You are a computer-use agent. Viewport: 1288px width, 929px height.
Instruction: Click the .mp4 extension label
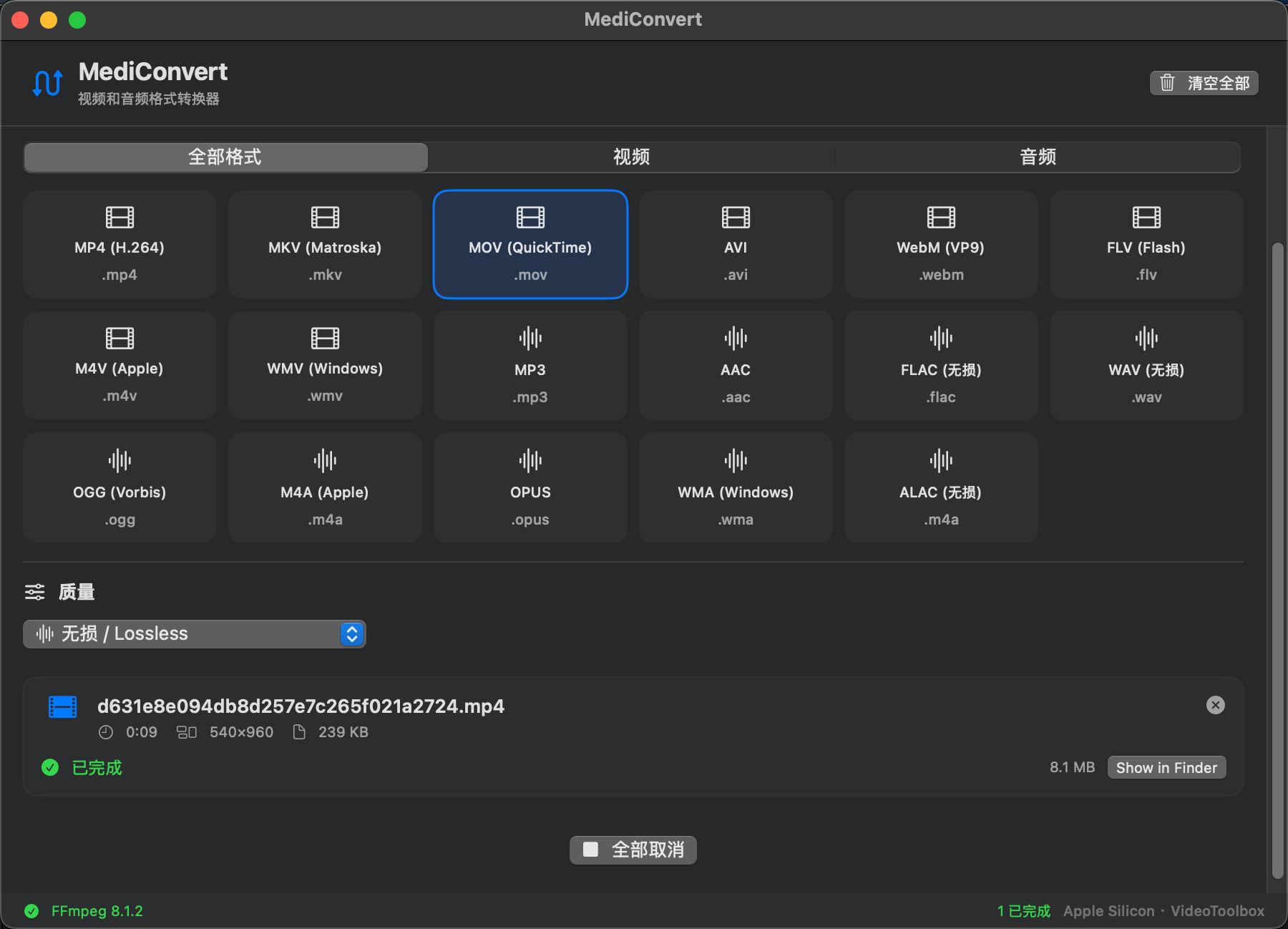(119, 275)
